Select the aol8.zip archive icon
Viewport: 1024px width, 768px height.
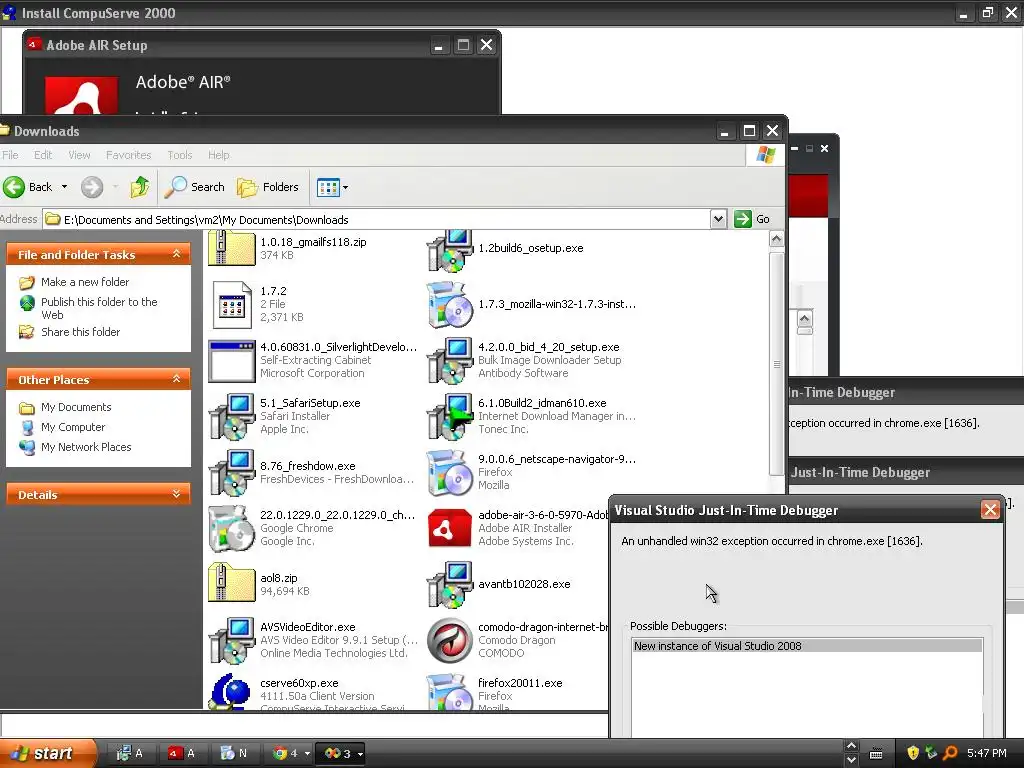[231, 583]
